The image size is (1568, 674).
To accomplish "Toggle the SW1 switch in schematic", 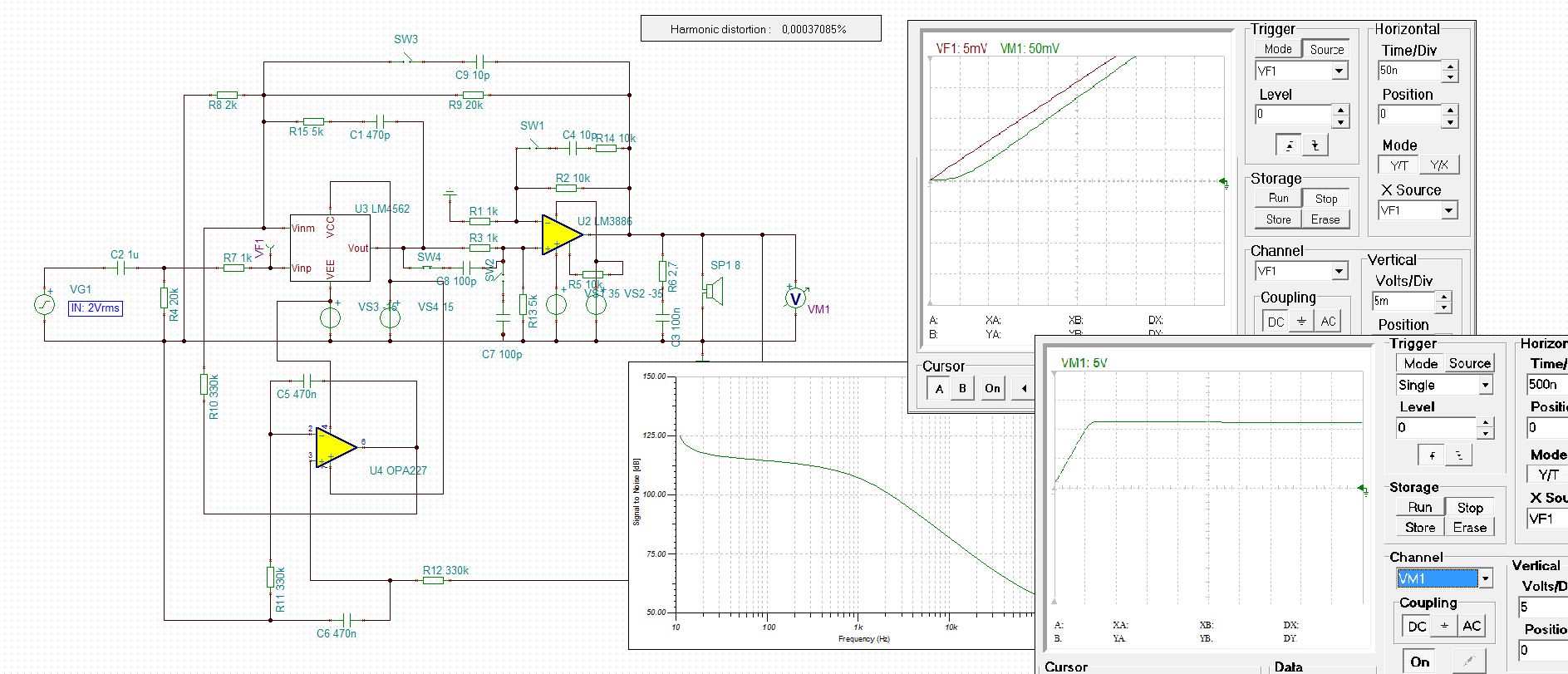I will pyautogui.click(x=533, y=145).
